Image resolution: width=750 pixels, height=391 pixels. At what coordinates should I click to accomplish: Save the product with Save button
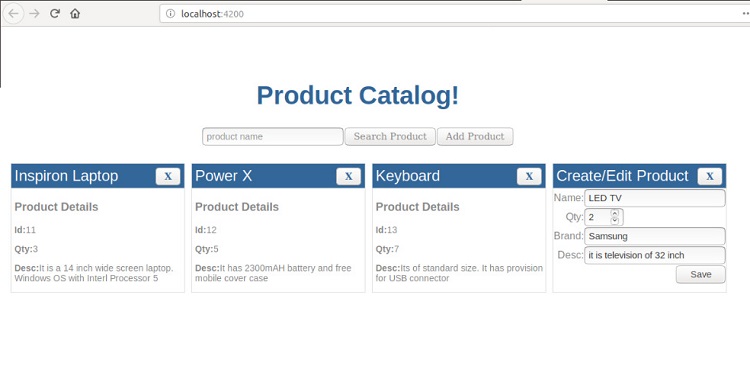[701, 274]
